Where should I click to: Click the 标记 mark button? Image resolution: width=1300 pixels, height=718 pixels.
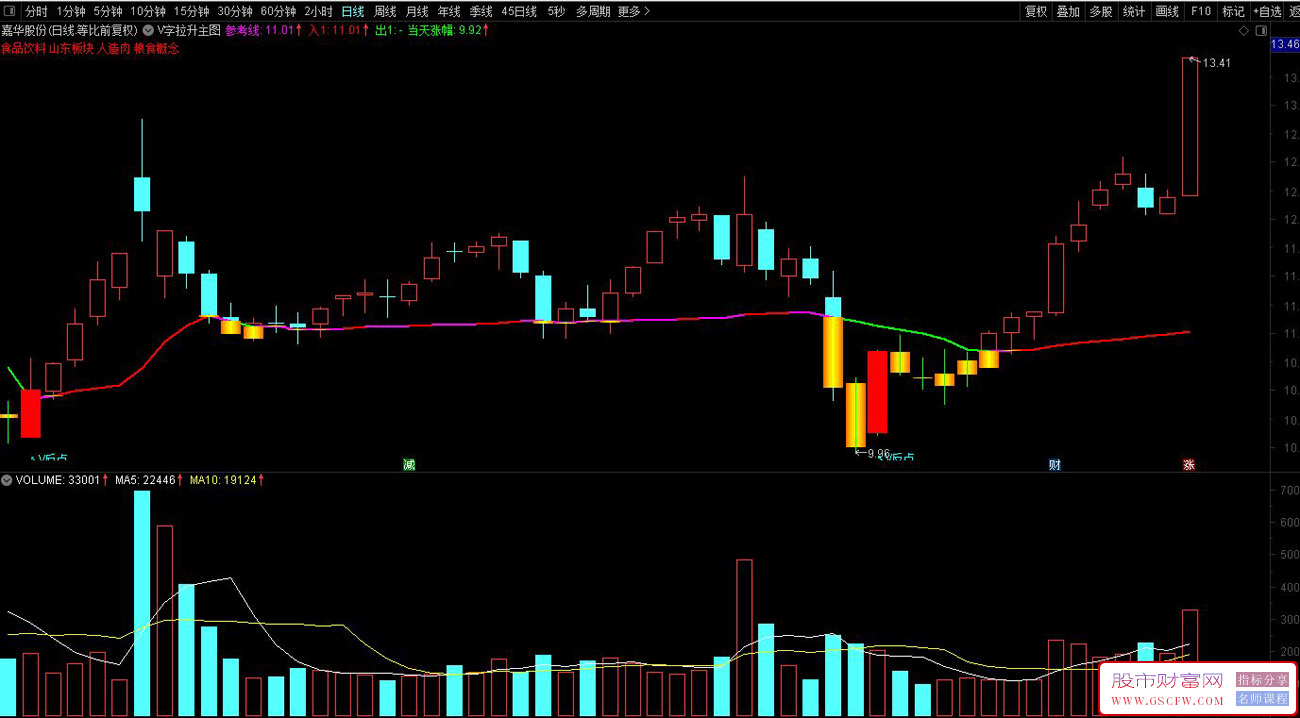click(x=1233, y=11)
